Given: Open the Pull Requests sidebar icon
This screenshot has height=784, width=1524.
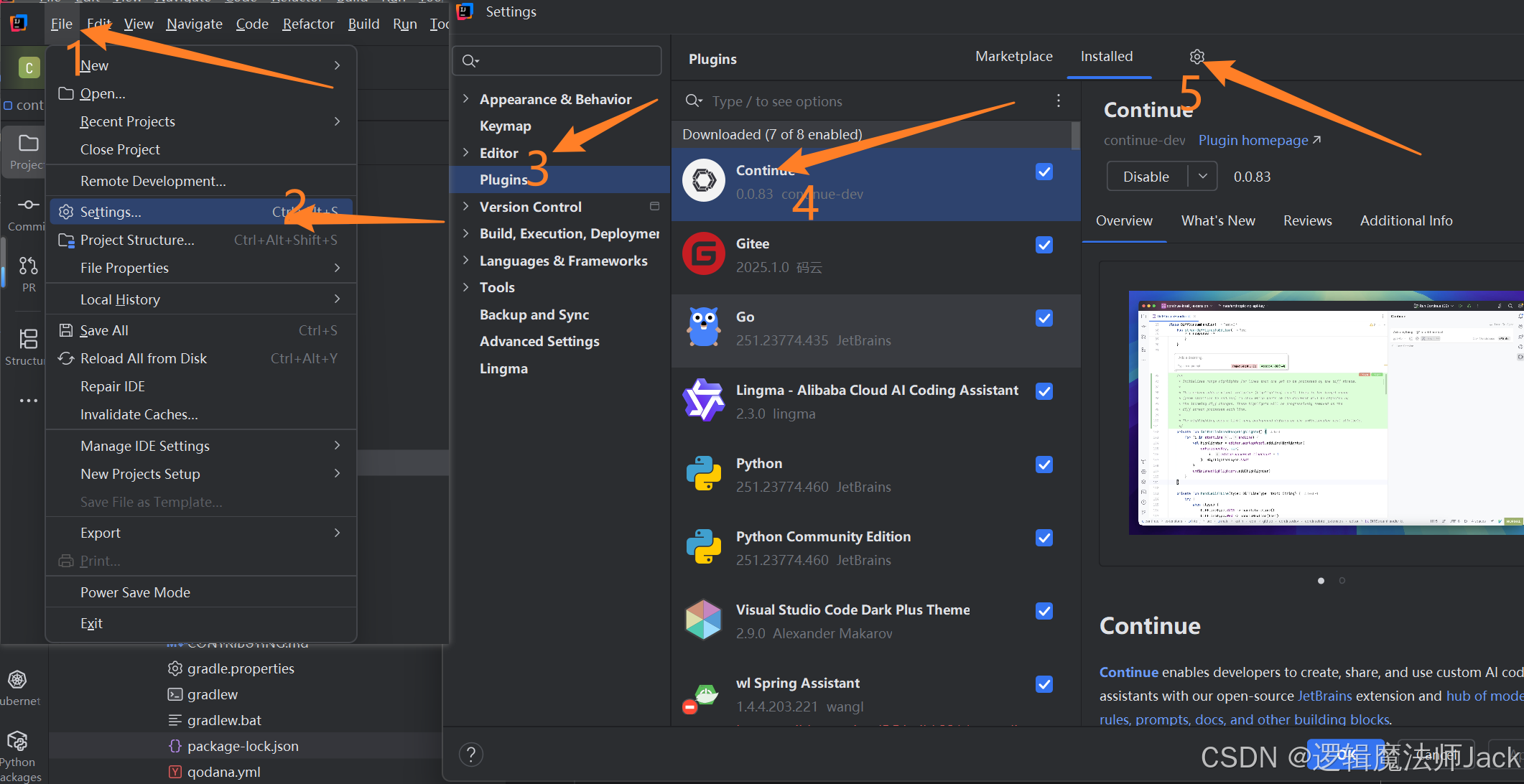Looking at the screenshot, I should click(x=28, y=266).
